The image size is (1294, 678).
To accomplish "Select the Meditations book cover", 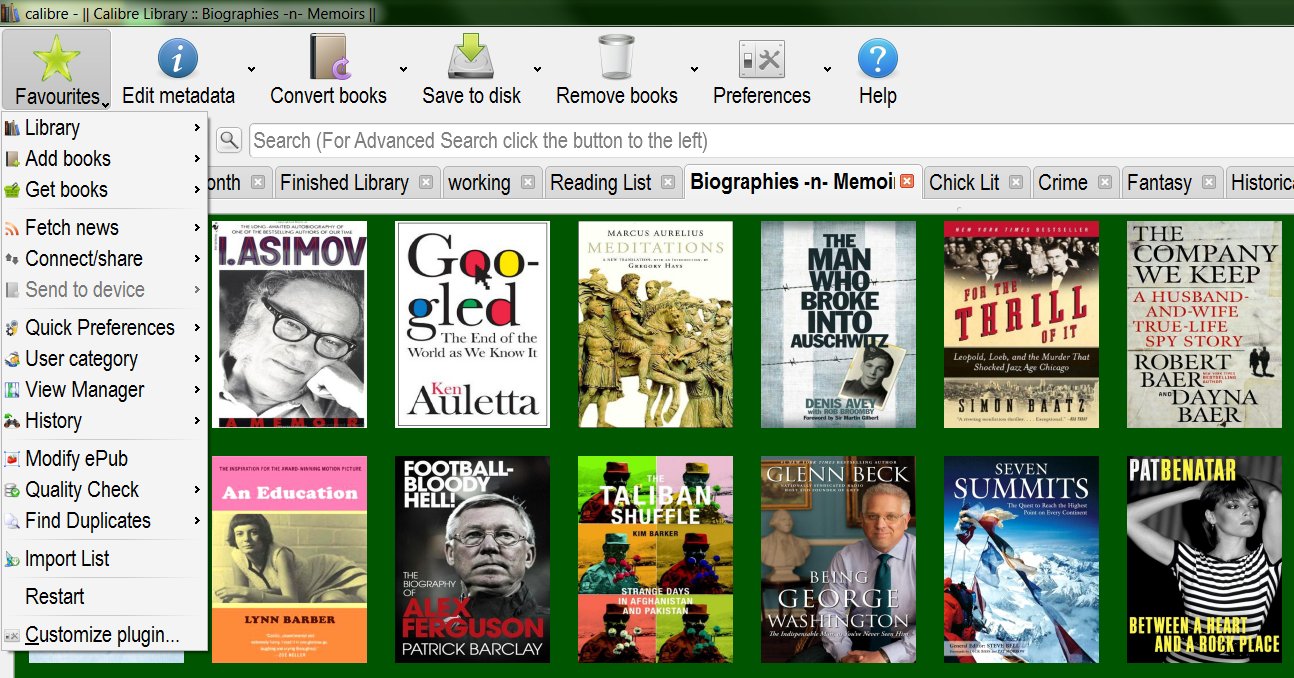I will (x=655, y=324).
